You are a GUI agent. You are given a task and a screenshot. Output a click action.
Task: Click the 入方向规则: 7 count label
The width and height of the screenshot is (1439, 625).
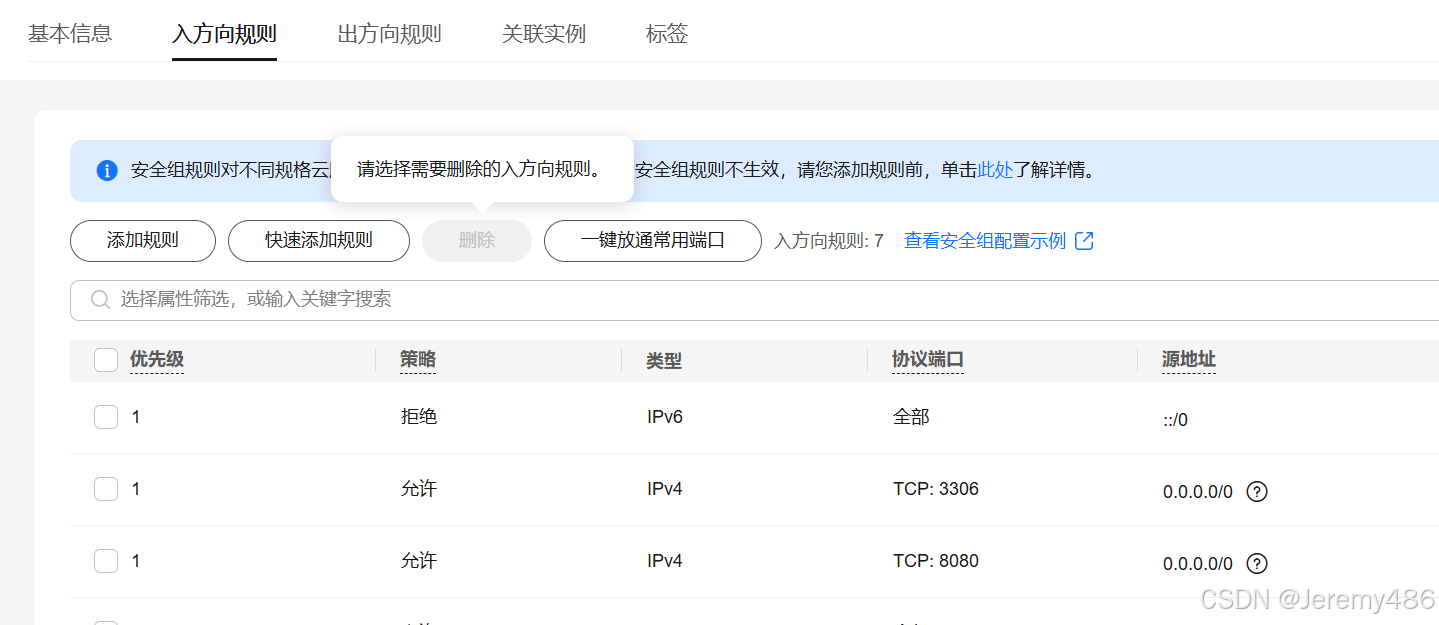(829, 241)
